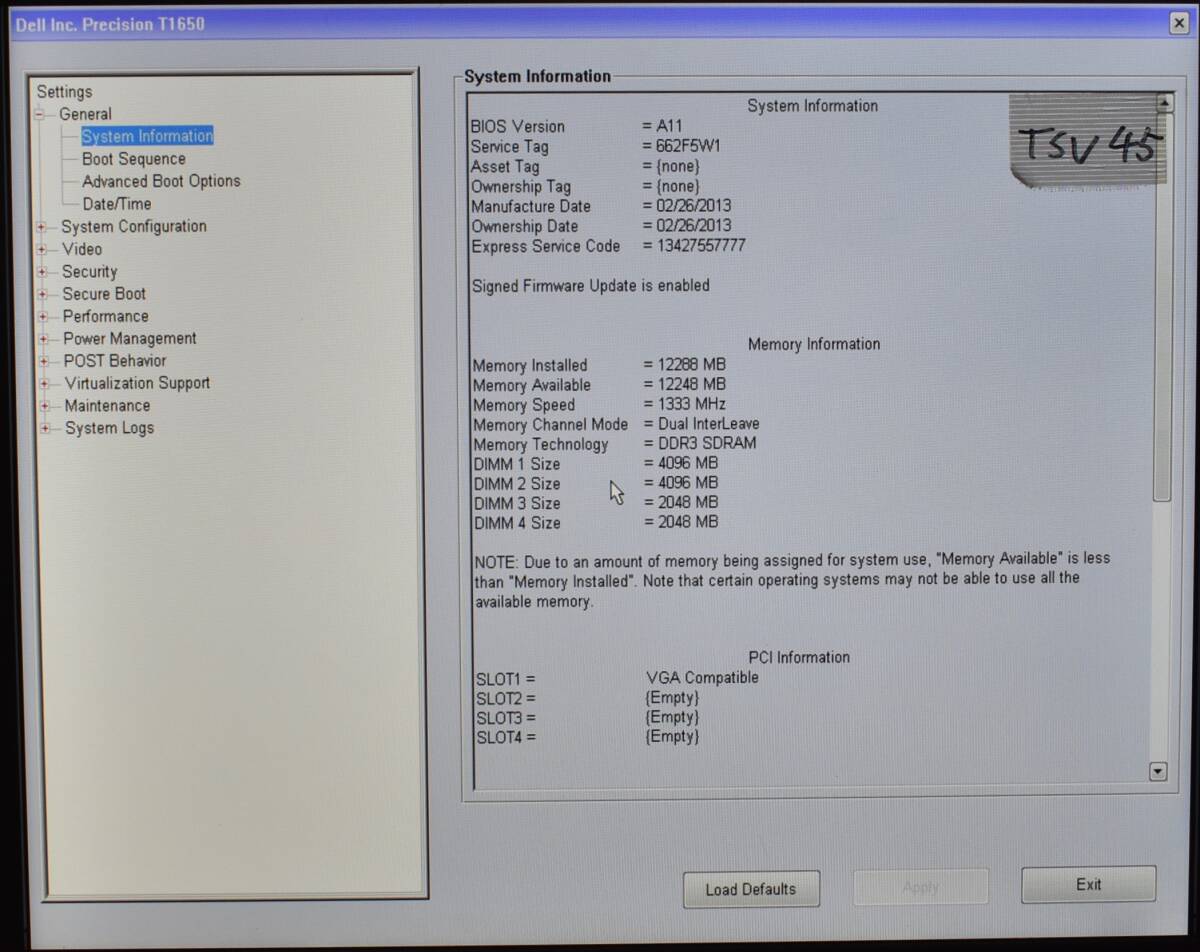
Task: Click the greyed Apply button
Action: pyautogui.click(x=920, y=887)
